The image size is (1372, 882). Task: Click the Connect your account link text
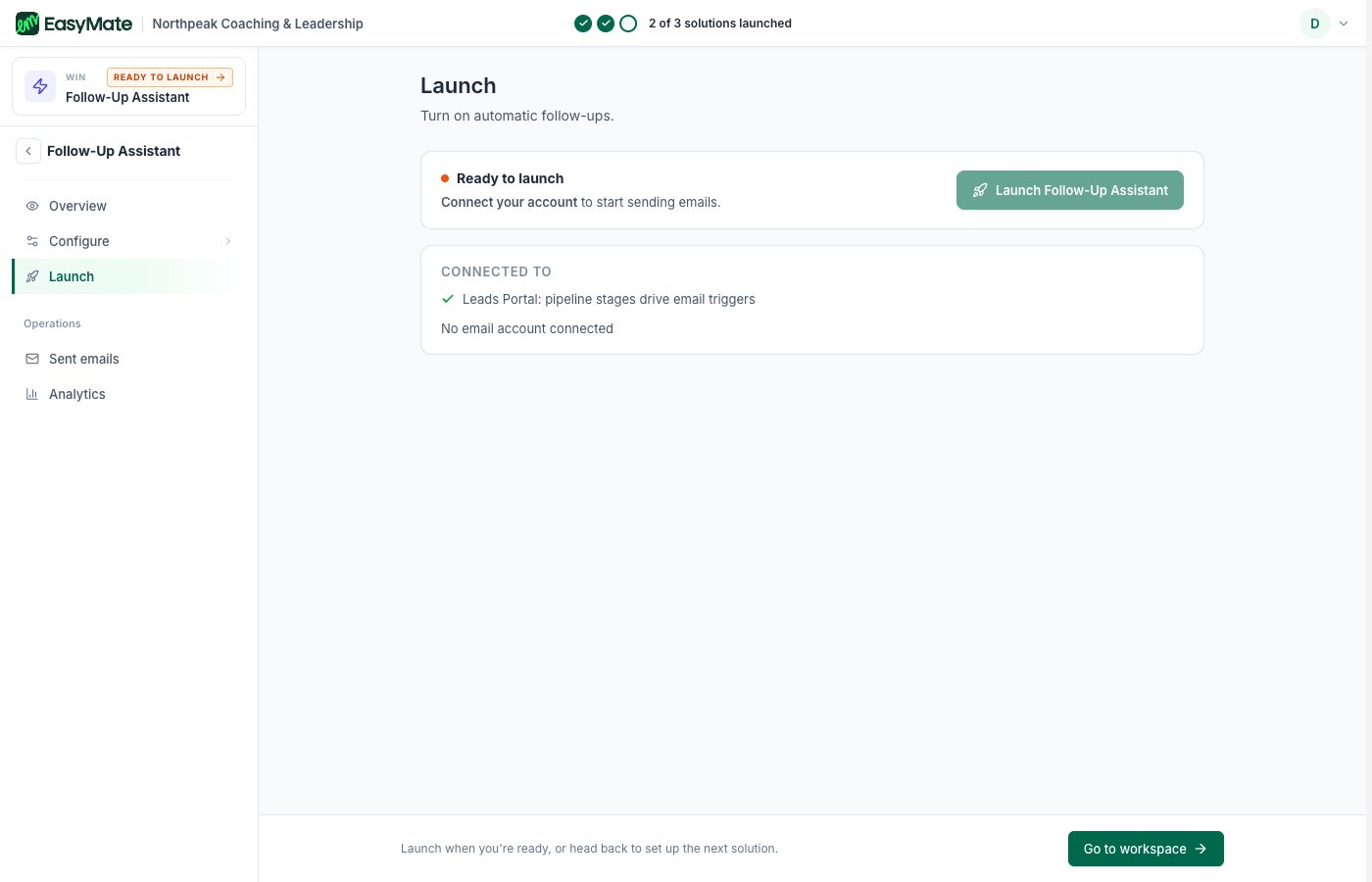click(510, 202)
